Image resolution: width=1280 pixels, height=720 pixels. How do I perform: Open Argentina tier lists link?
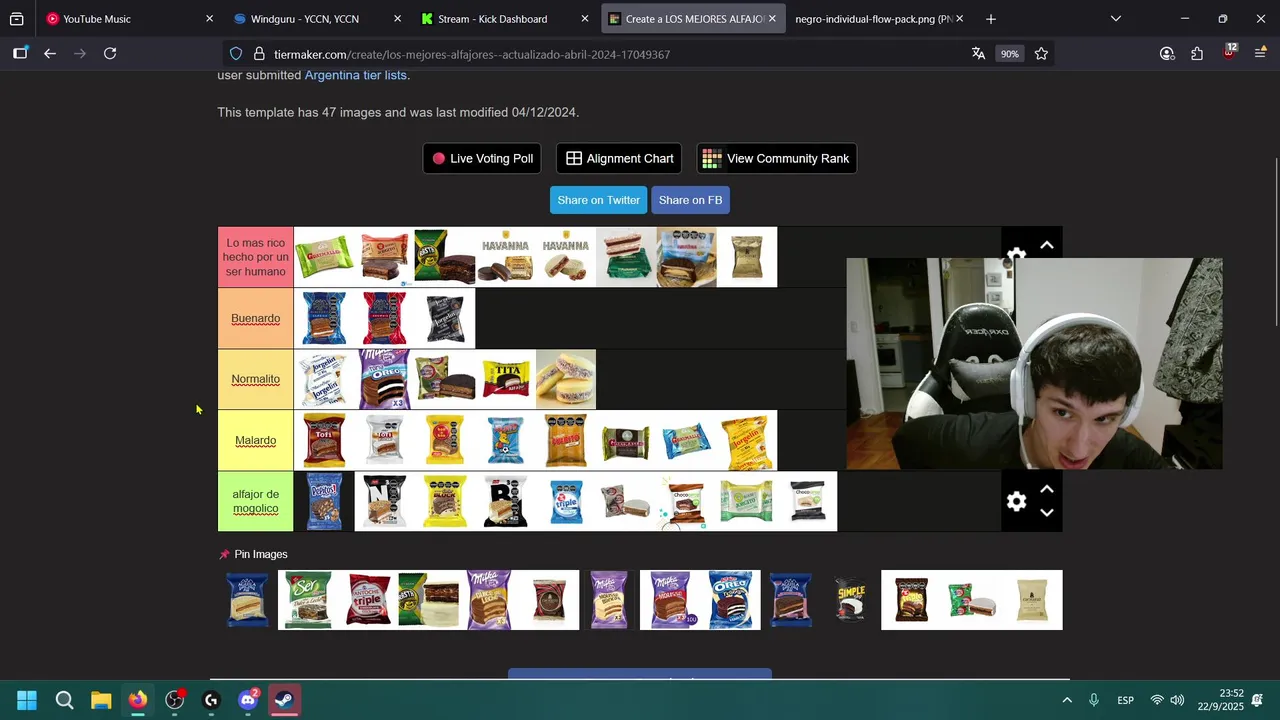[x=355, y=75]
